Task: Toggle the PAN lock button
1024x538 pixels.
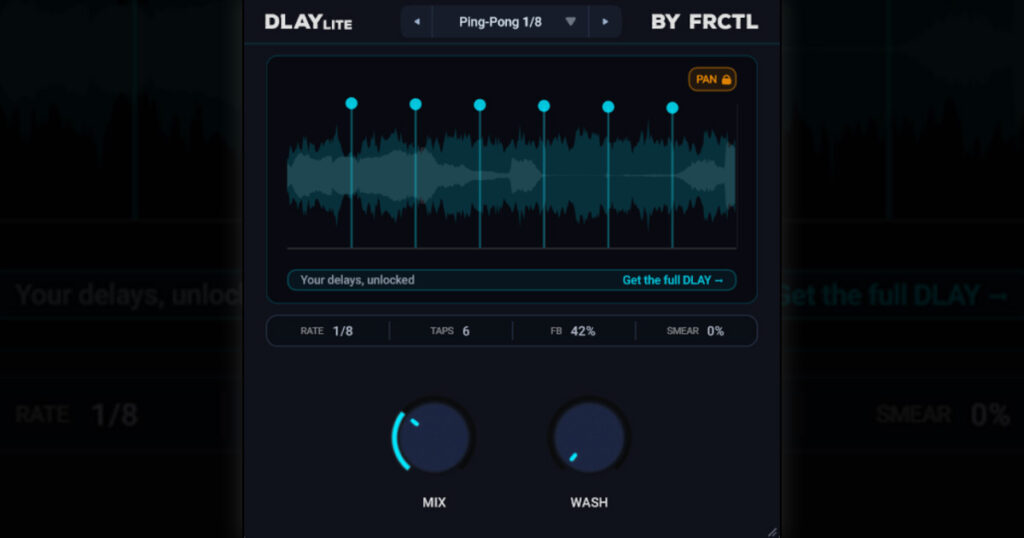Action: pos(712,80)
